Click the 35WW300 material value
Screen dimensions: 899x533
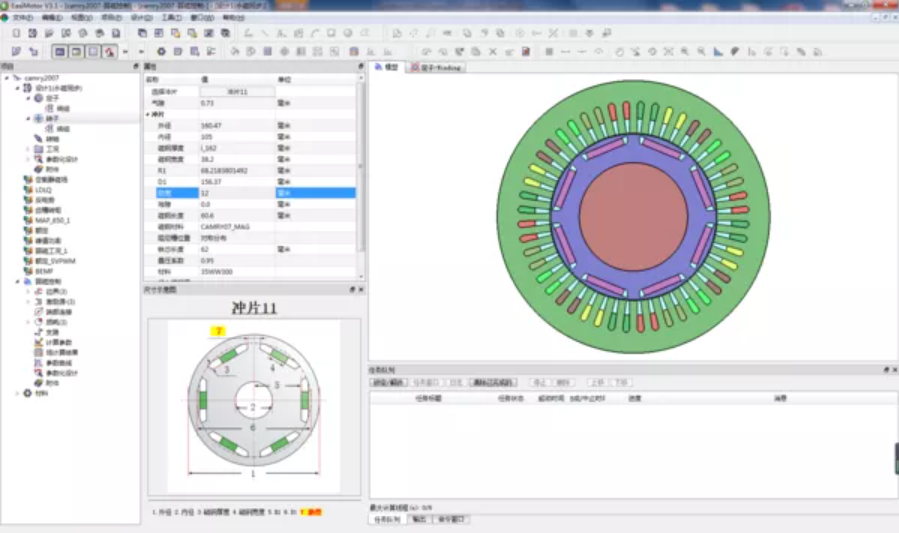[x=216, y=272]
